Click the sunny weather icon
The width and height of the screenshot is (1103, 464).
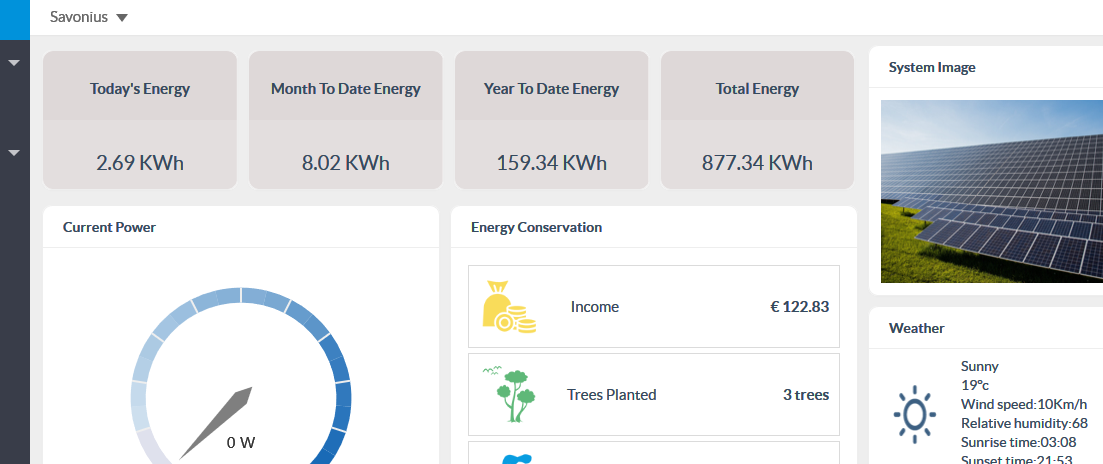(914, 414)
